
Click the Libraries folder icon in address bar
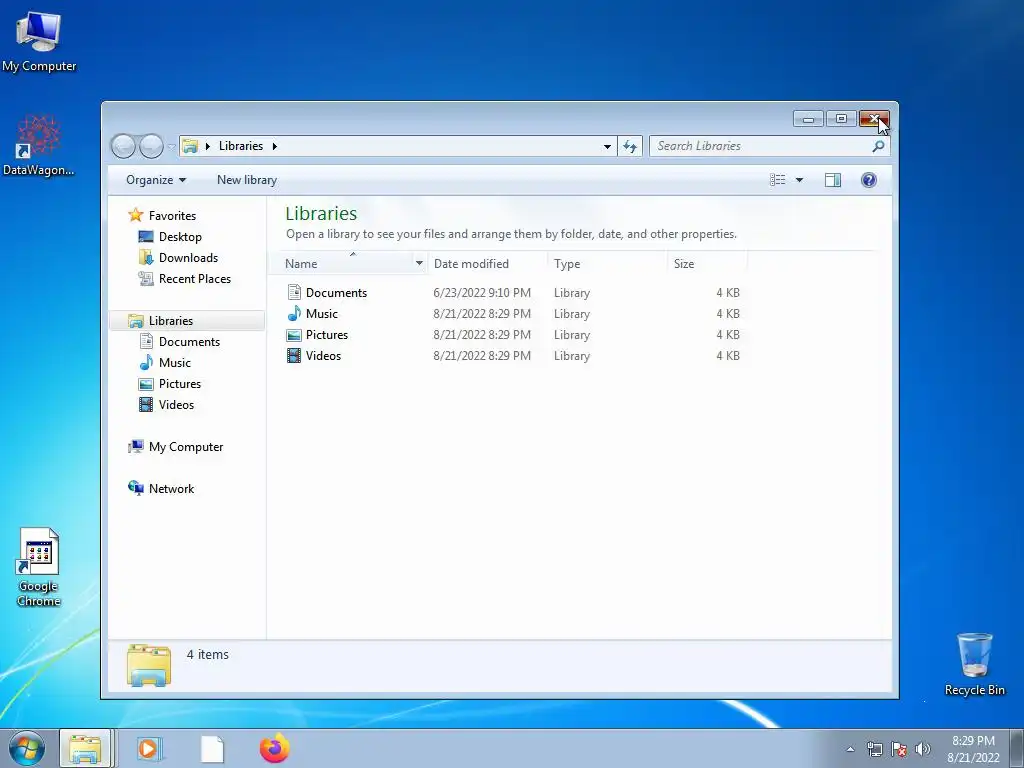click(190, 146)
